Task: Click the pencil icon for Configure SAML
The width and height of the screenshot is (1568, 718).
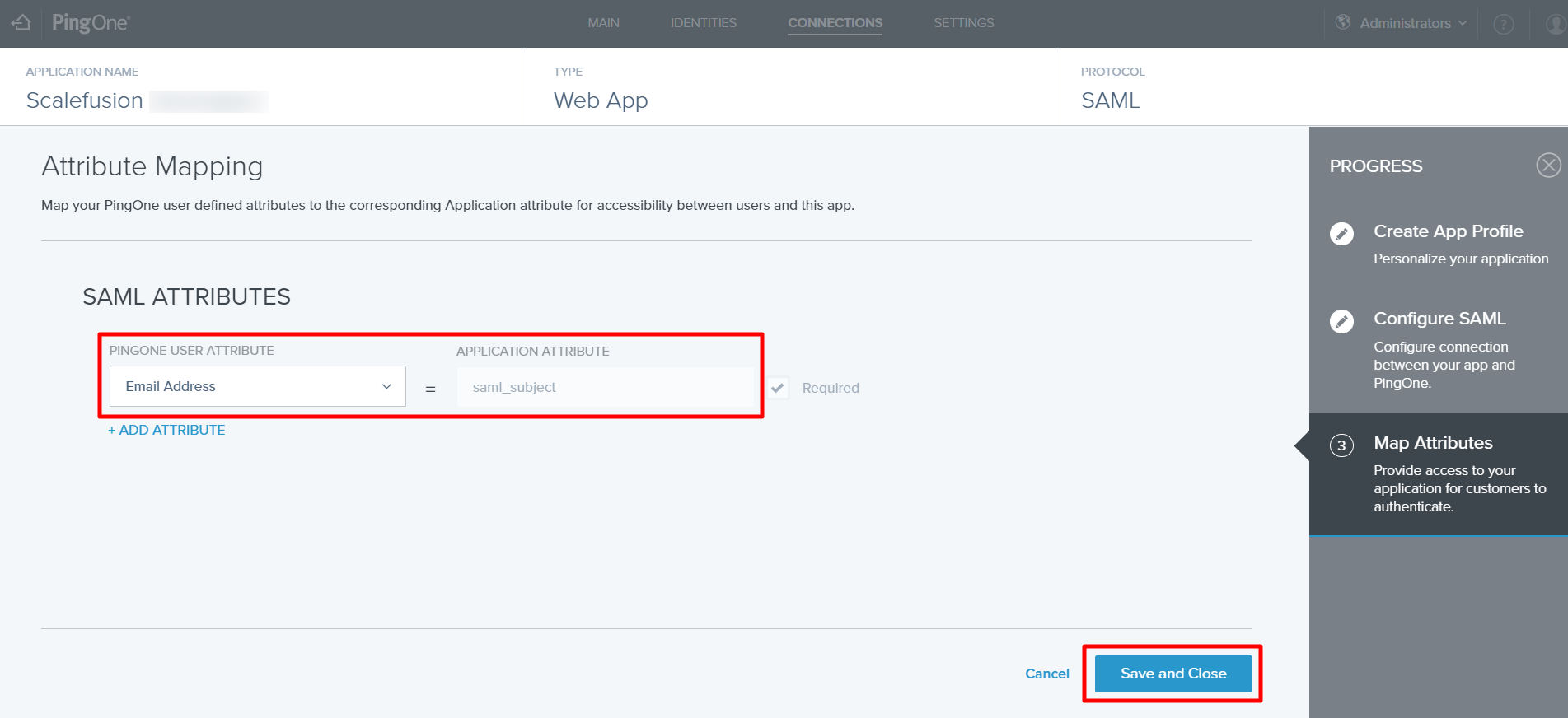Action: [1341, 321]
